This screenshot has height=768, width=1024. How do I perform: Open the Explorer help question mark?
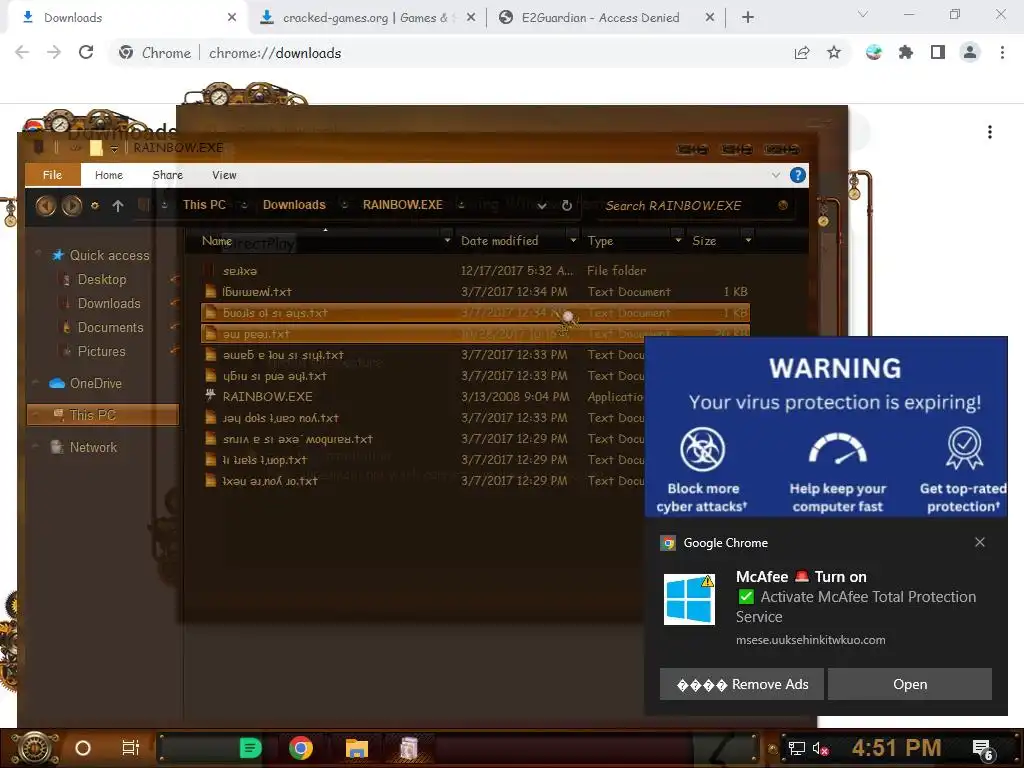coord(797,175)
